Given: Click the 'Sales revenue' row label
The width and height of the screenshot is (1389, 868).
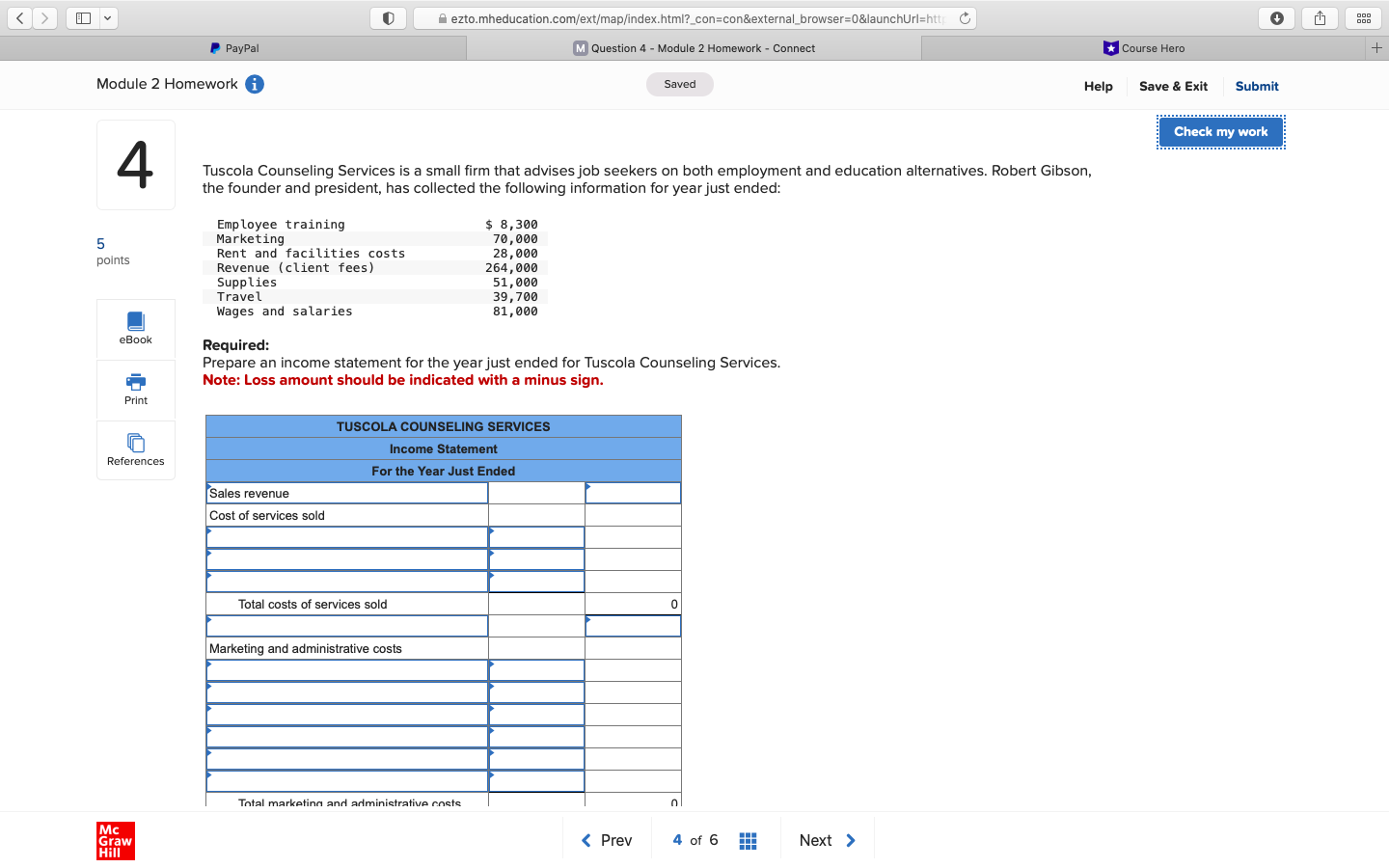Looking at the screenshot, I should [249, 493].
